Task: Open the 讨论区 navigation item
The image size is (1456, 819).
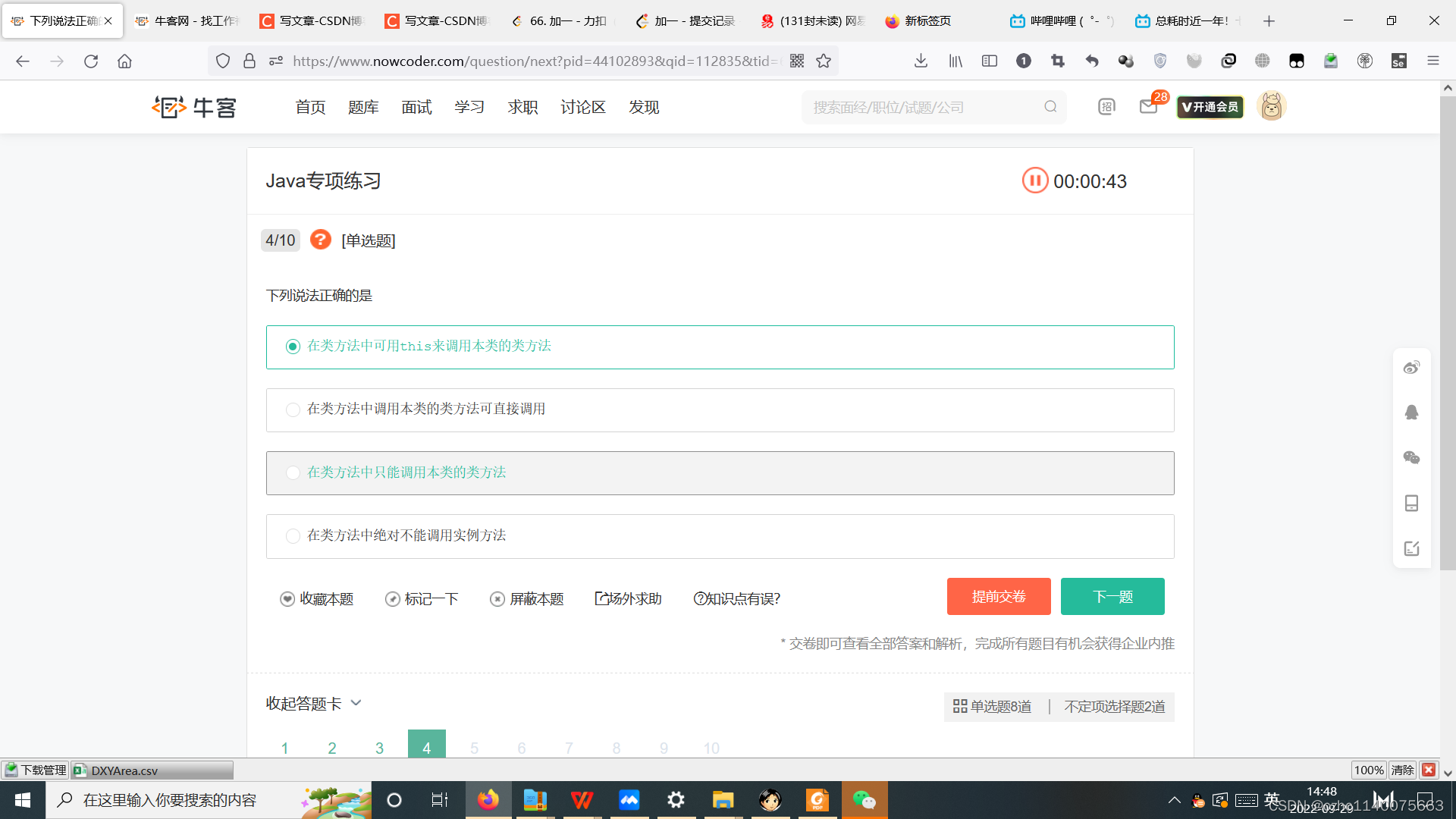Action: click(x=583, y=107)
